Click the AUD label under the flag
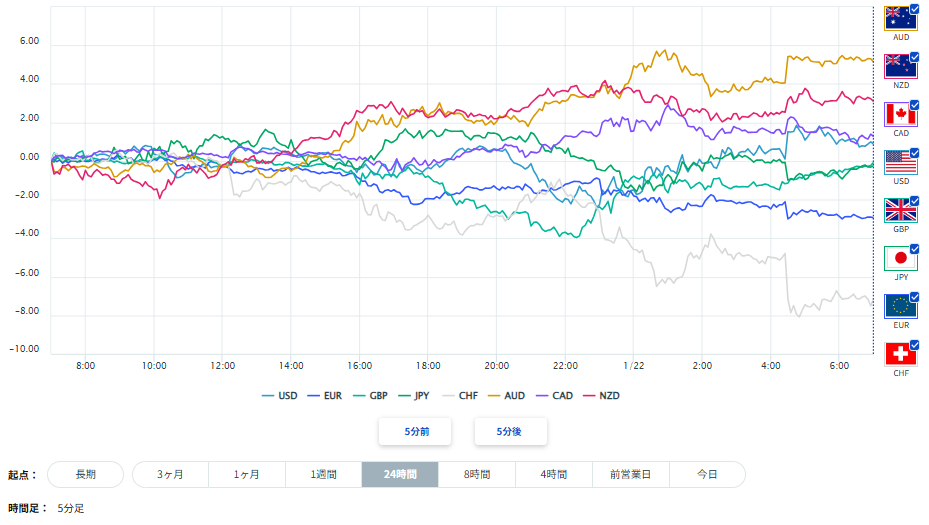Image resolution: width=929 pixels, height=525 pixels. [x=901, y=37]
